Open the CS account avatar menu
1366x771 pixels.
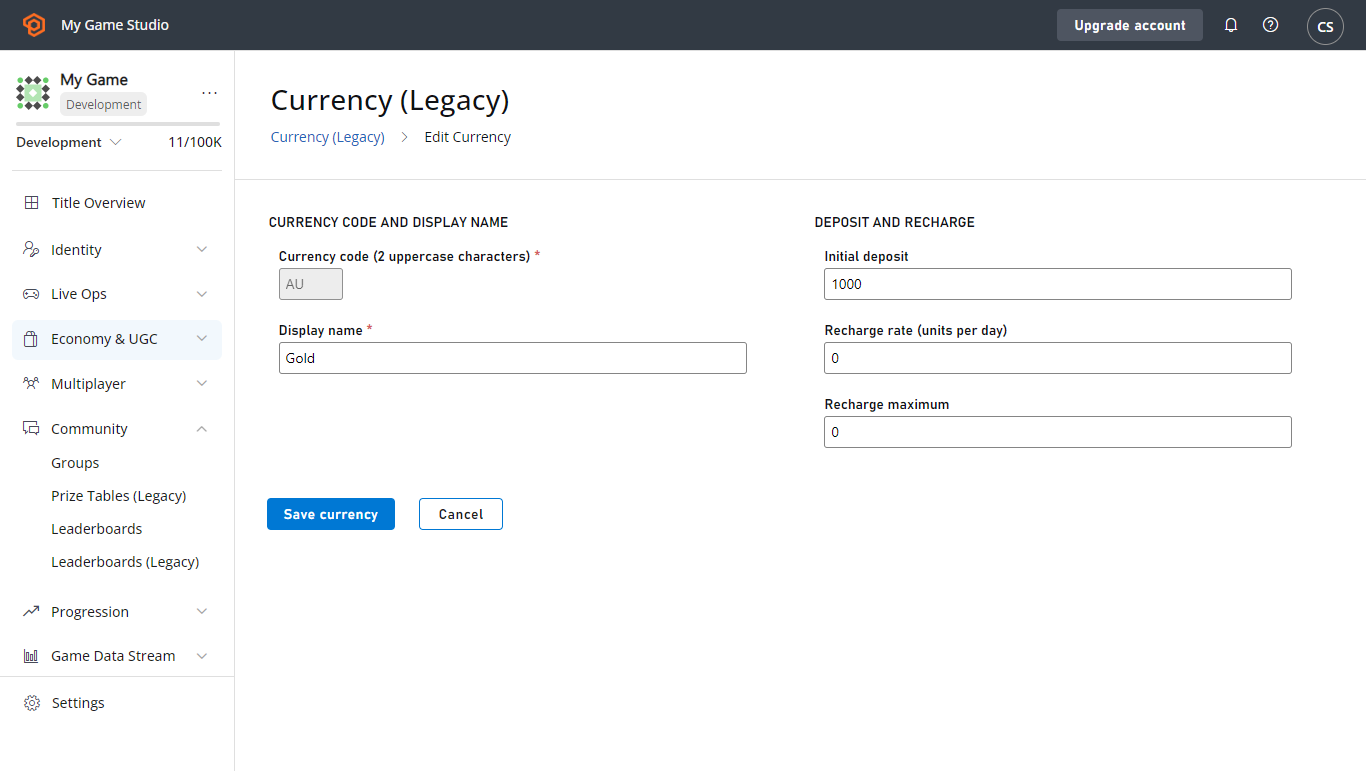tap(1325, 26)
